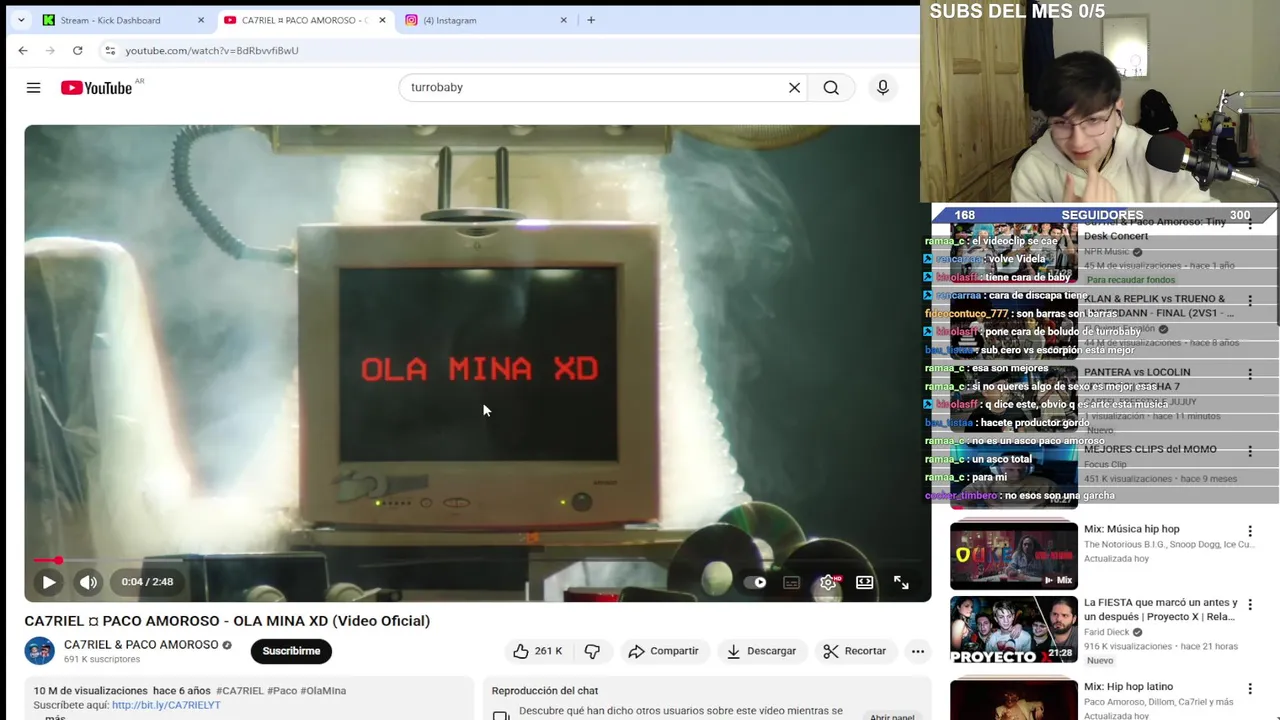Open the more actions three-dot menu

point(917,651)
